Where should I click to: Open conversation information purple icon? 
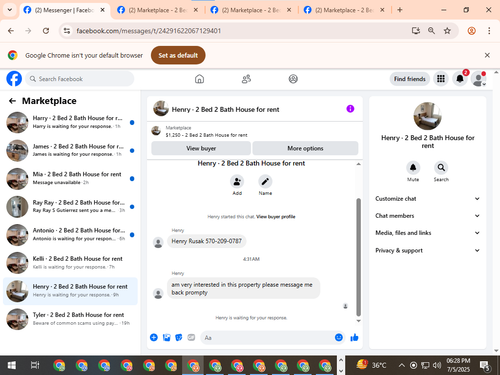[350, 109]
